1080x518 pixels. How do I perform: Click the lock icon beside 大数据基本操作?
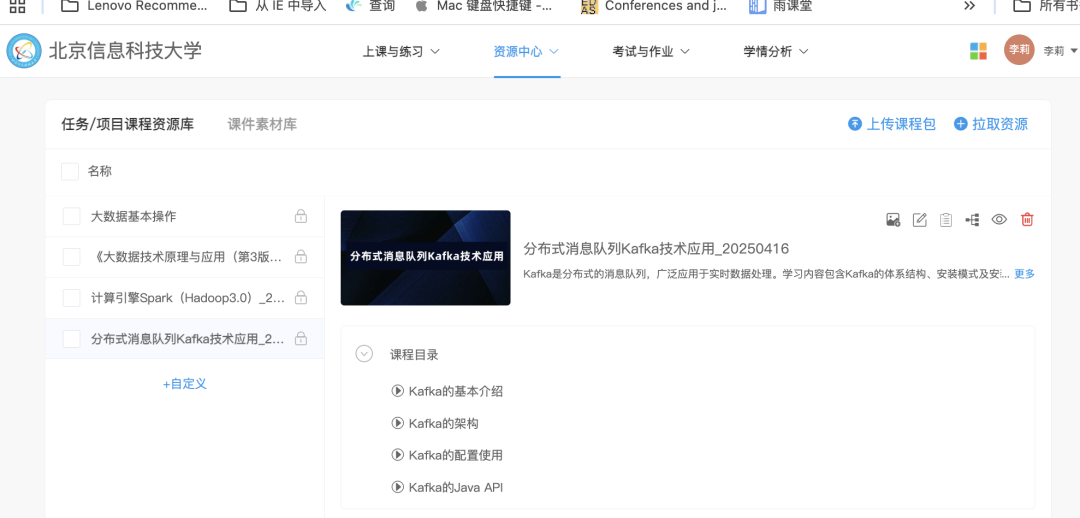(x=300, y=216)
